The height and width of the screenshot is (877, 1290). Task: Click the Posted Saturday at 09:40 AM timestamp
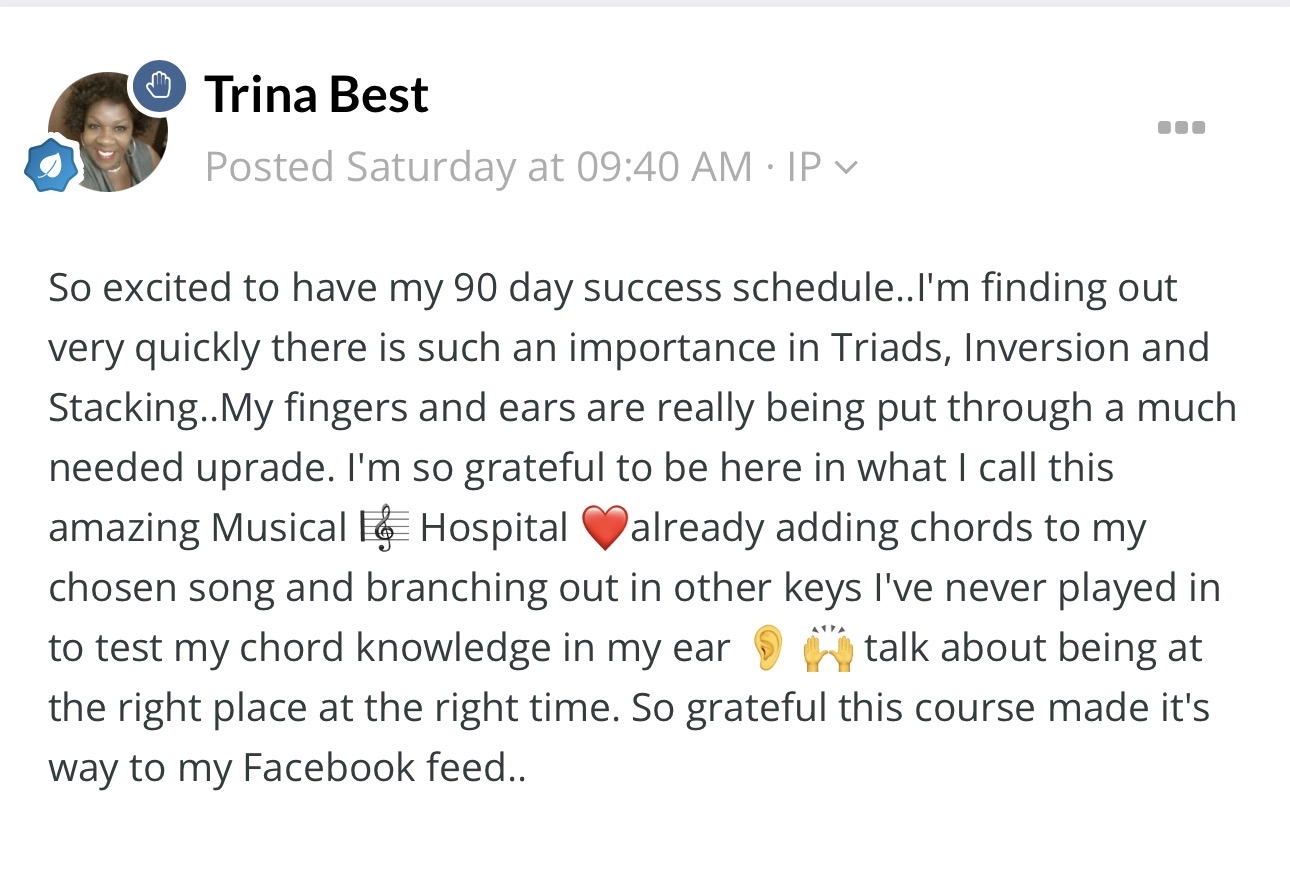click(478, 167)
